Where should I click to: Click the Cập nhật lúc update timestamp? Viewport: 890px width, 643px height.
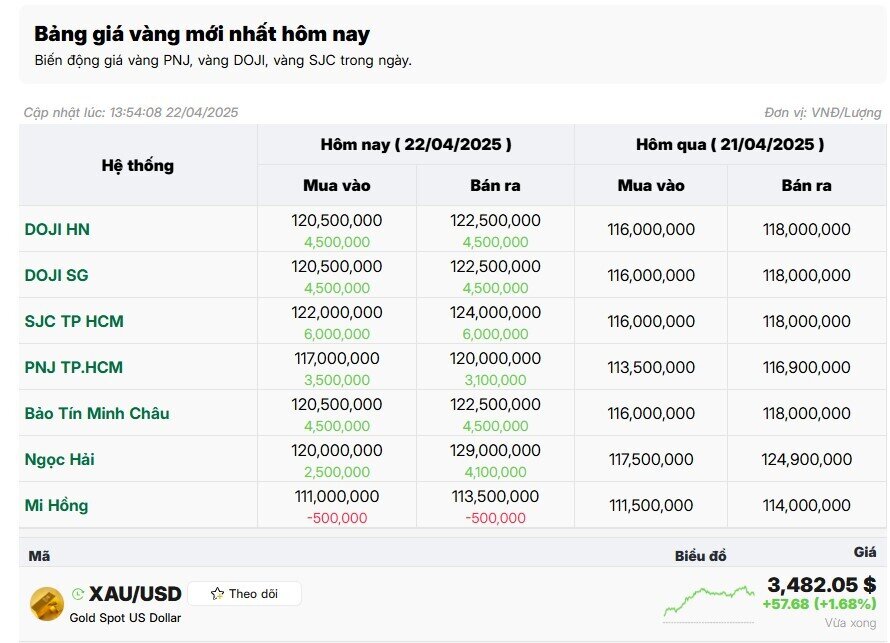[131, 112]
